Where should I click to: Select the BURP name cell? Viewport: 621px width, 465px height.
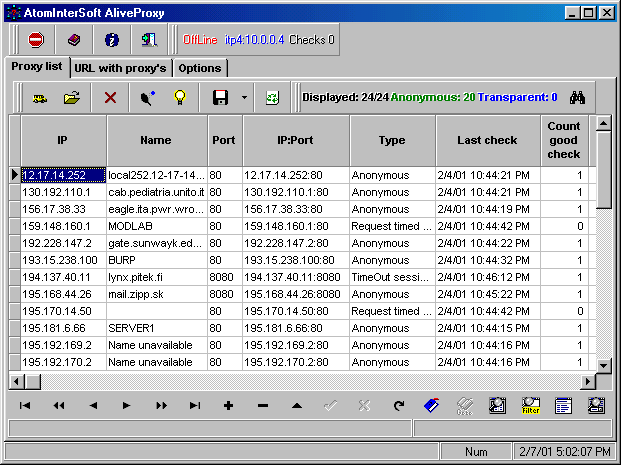point(156,260)
